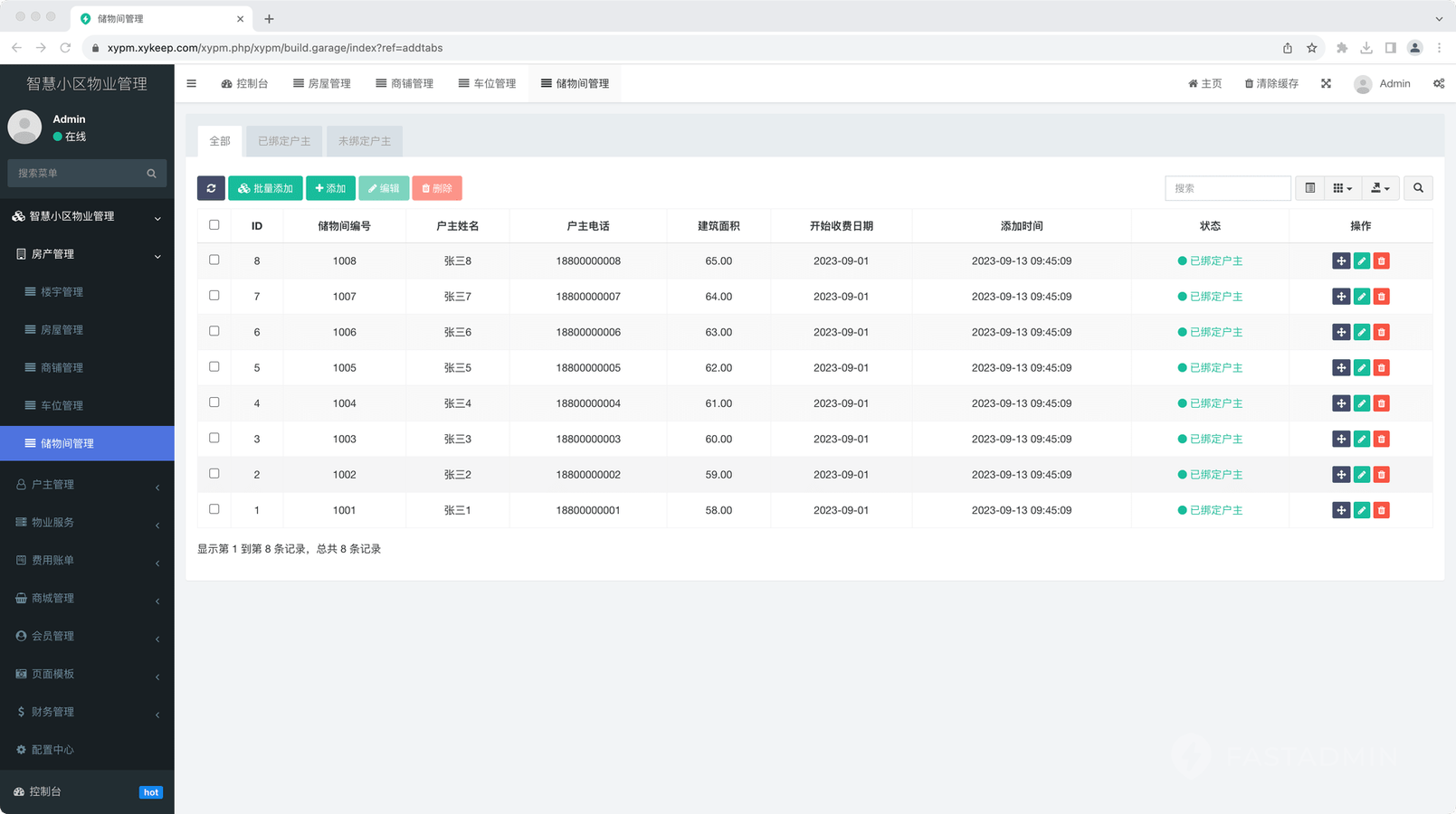The image size is (1456, 814).
Task: Click the refresh table icon button
Action: point(211,188)
